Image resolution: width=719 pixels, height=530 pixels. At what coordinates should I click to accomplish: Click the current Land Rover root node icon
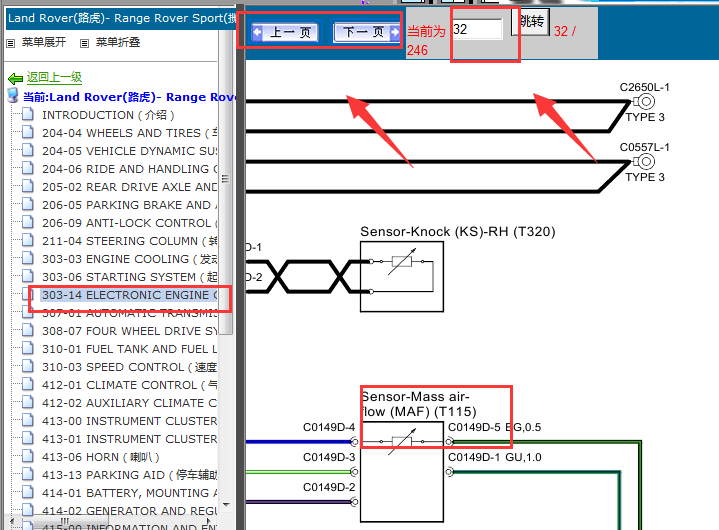pyautogui.click(x=13, y=96)
